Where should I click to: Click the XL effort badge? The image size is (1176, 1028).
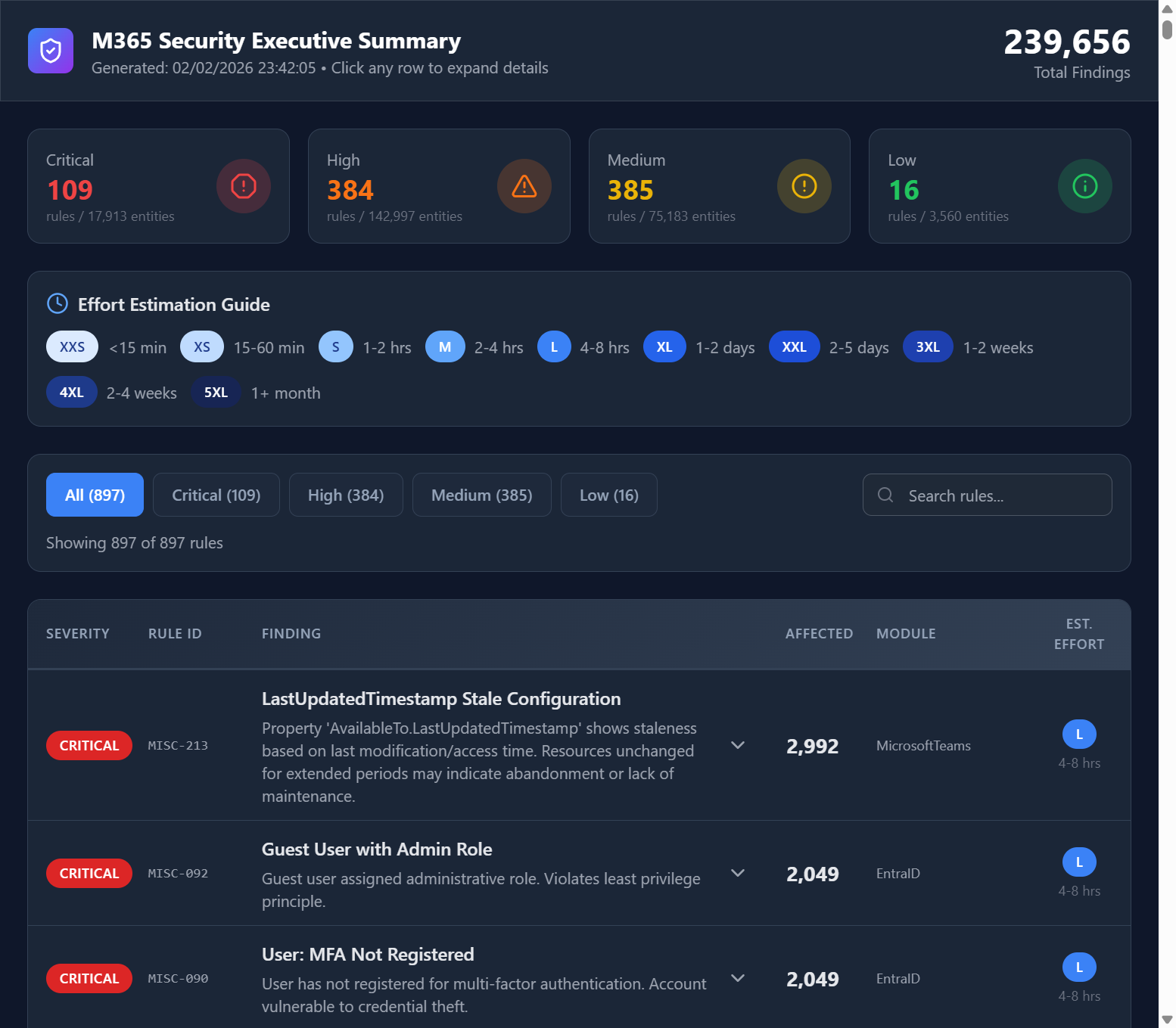pos(664,347)
